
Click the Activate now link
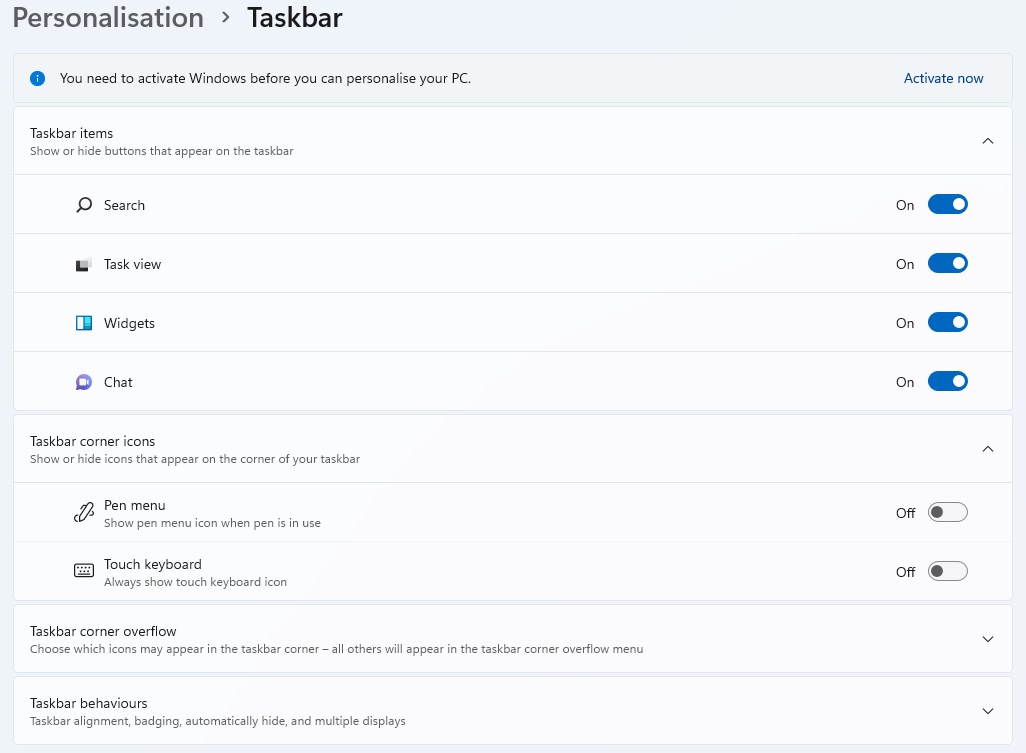943,78
